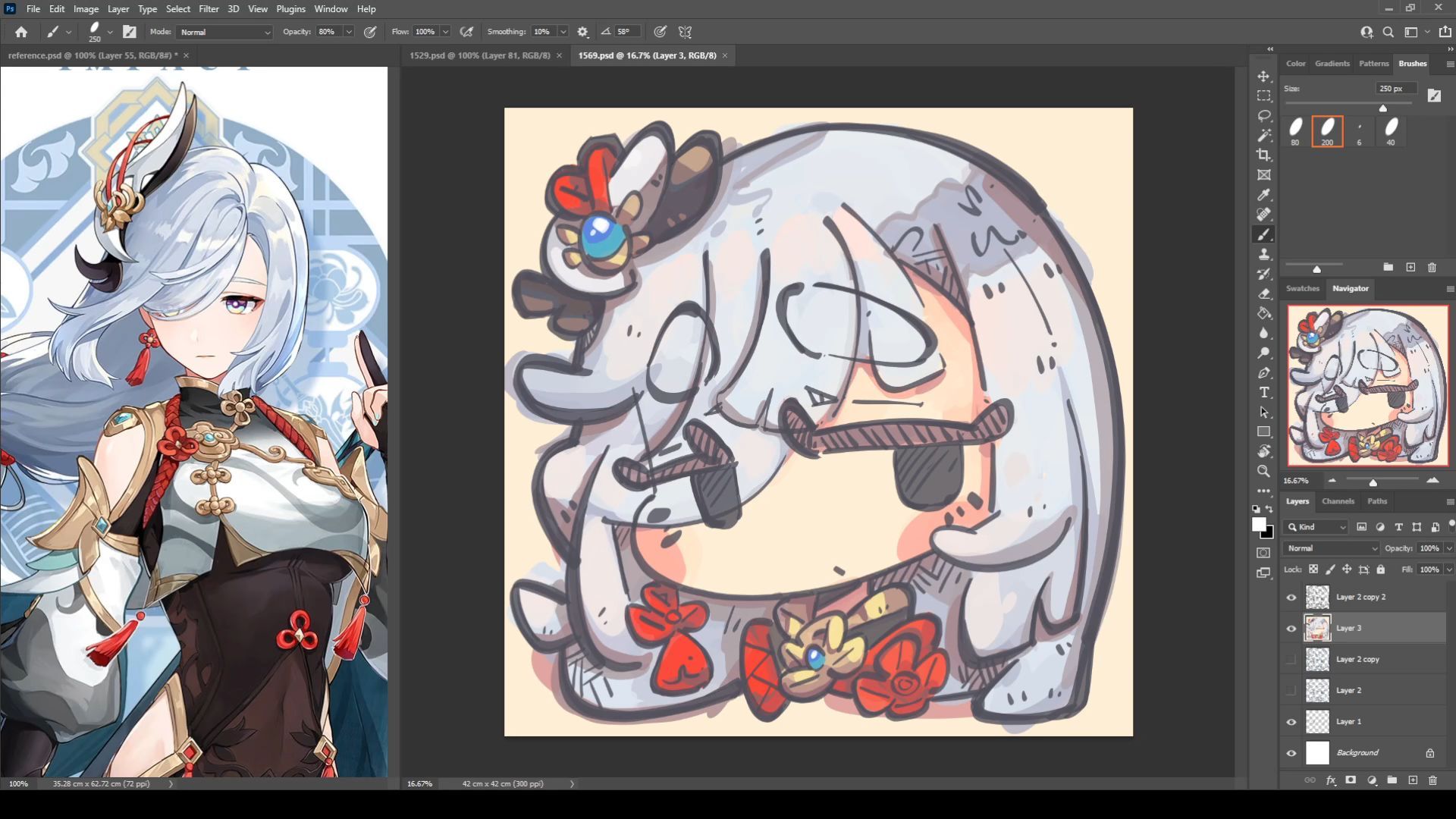Expand the layer Fill dropdown
The image size is (1456, 819).
click(x=1449, y=570)
